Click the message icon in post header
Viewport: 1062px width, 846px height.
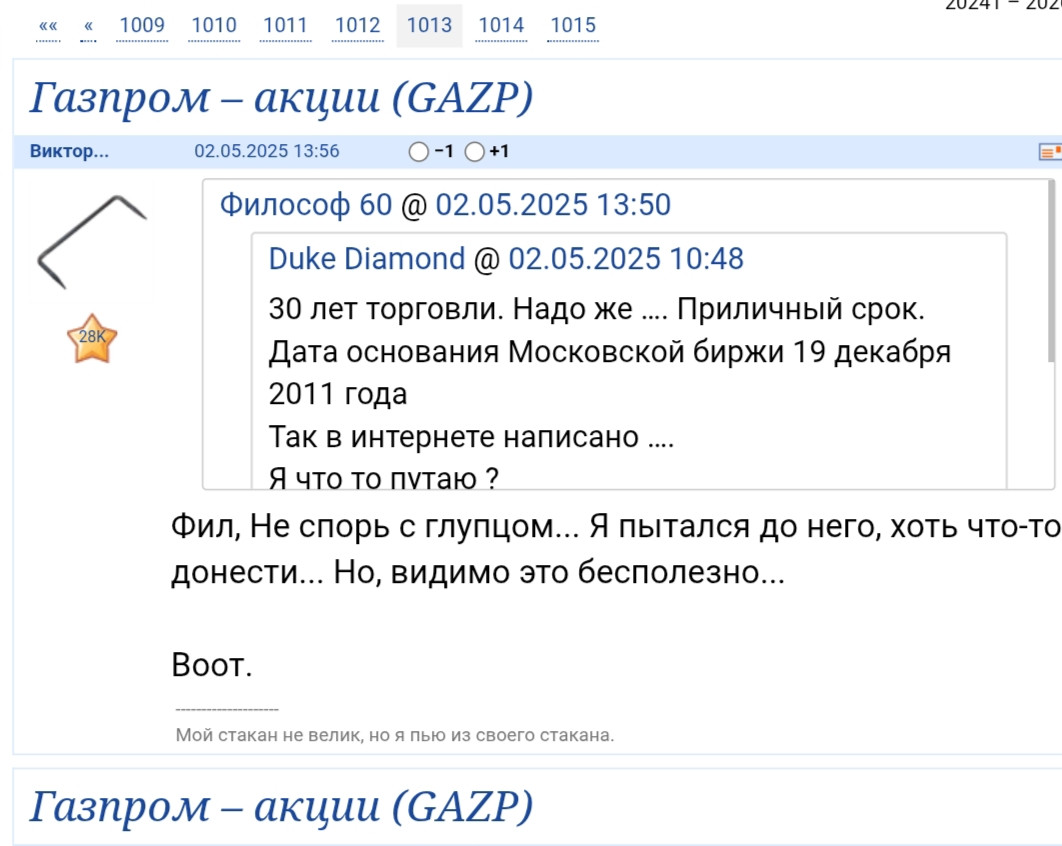pos(1050,152)
